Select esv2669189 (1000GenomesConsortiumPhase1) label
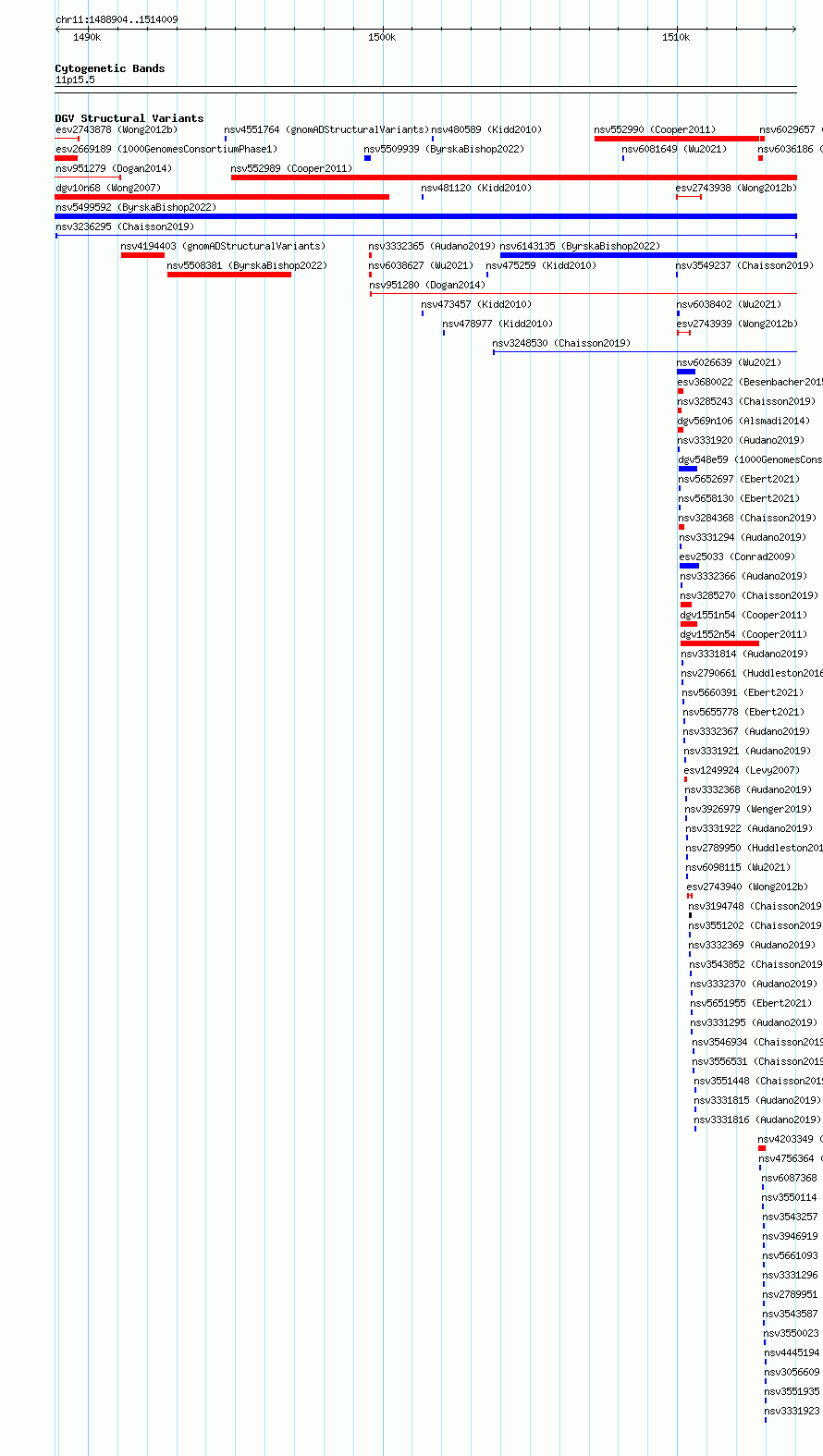Viewport: 823px width, 1456px height. tap(166, 149)
